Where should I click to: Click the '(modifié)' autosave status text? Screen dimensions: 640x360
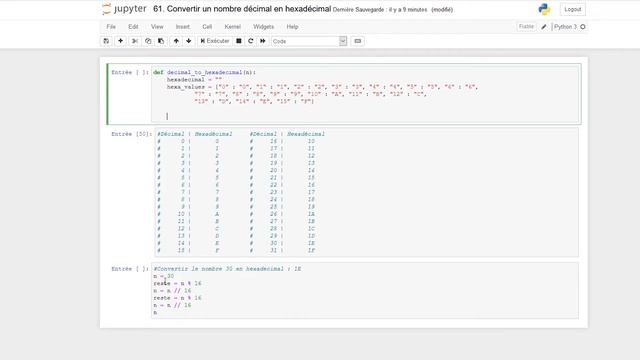[442, 9]
